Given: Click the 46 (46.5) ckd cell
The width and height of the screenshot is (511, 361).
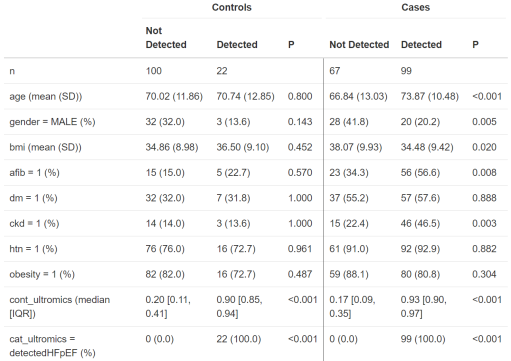Looking at the screenshot, I should (420, 223).
